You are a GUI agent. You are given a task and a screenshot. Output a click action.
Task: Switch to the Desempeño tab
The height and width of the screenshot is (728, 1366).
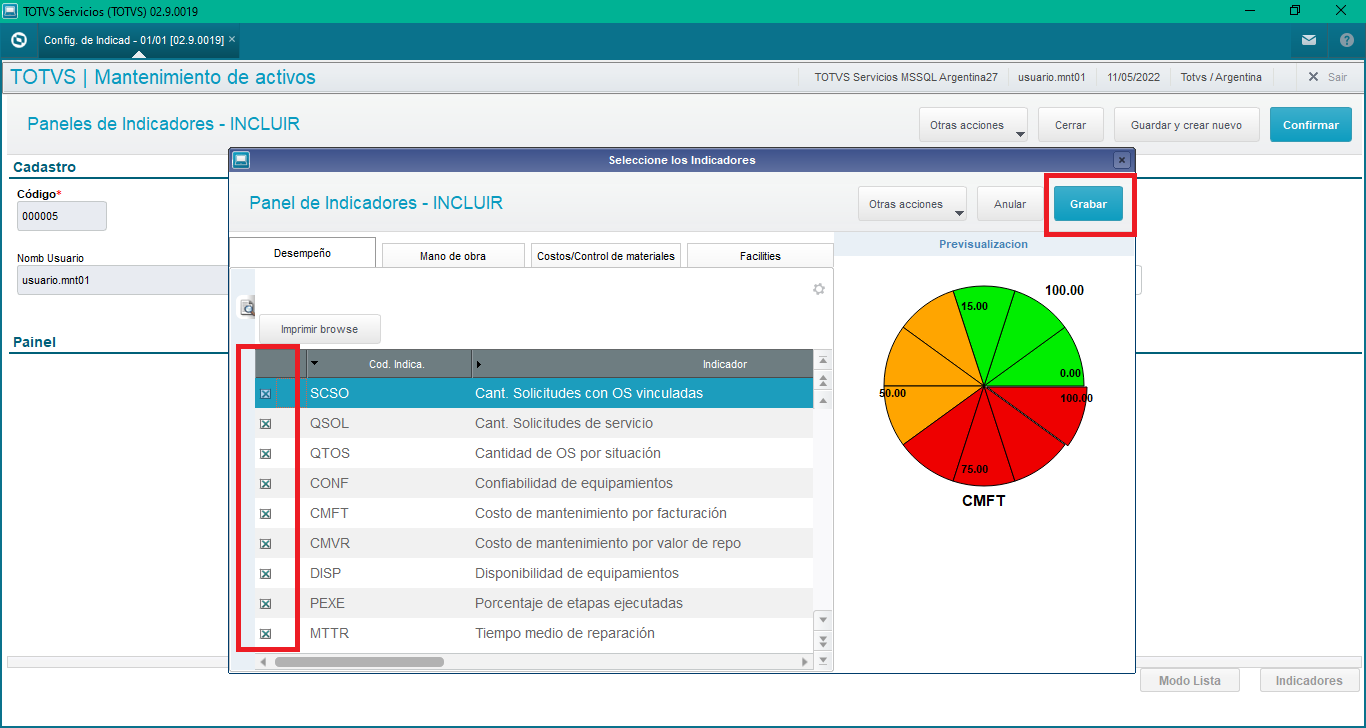point(302,253)
